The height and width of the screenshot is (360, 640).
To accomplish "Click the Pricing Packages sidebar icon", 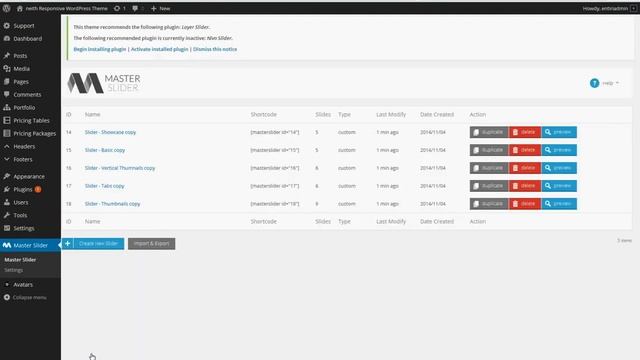I will [x=7, y=133].
